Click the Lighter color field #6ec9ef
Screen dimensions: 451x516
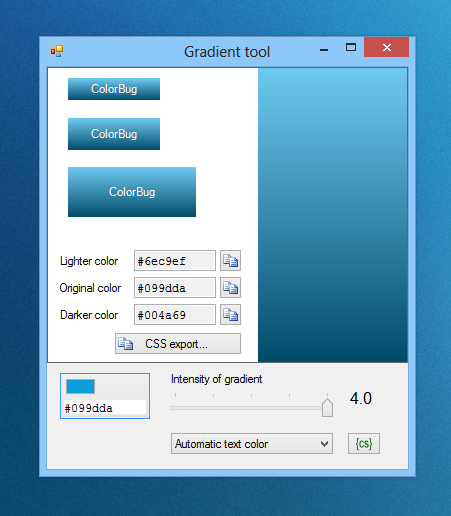pos(175,261)
